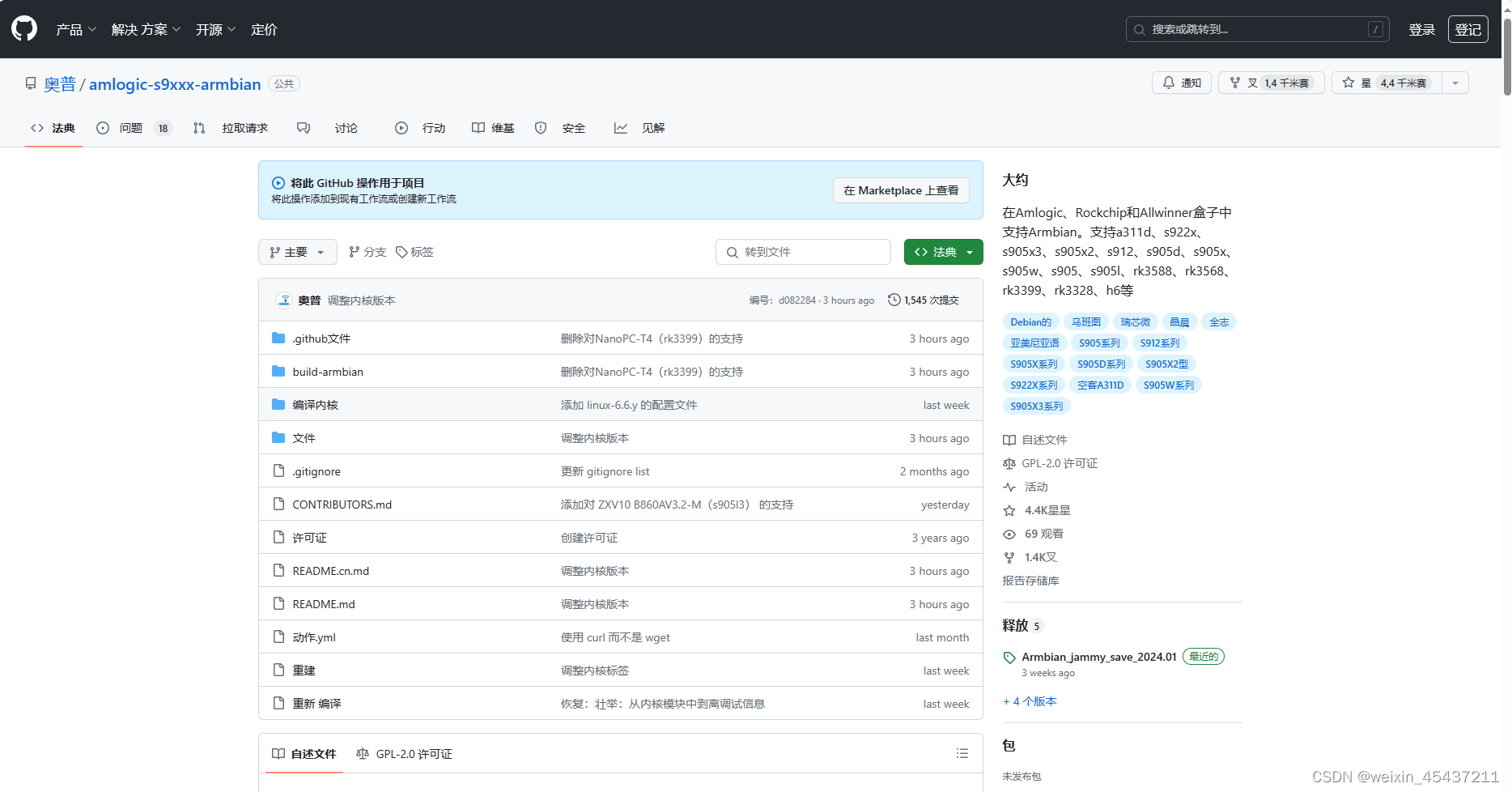
Task: Open the 主要 branch selector dropdown
Action: [298, 252]
